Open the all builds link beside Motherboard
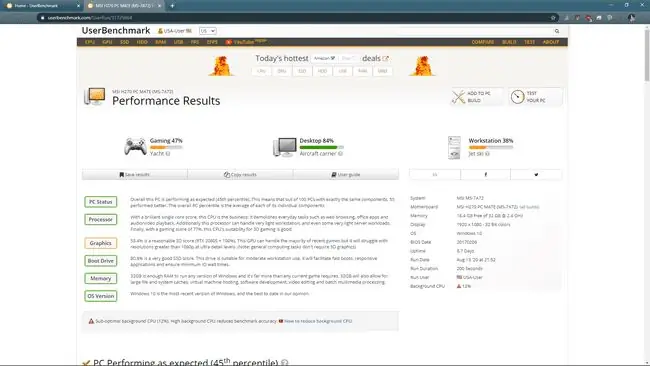Image resolution: width=650 pixels, height=366 pixels. [x=529, y=207]
